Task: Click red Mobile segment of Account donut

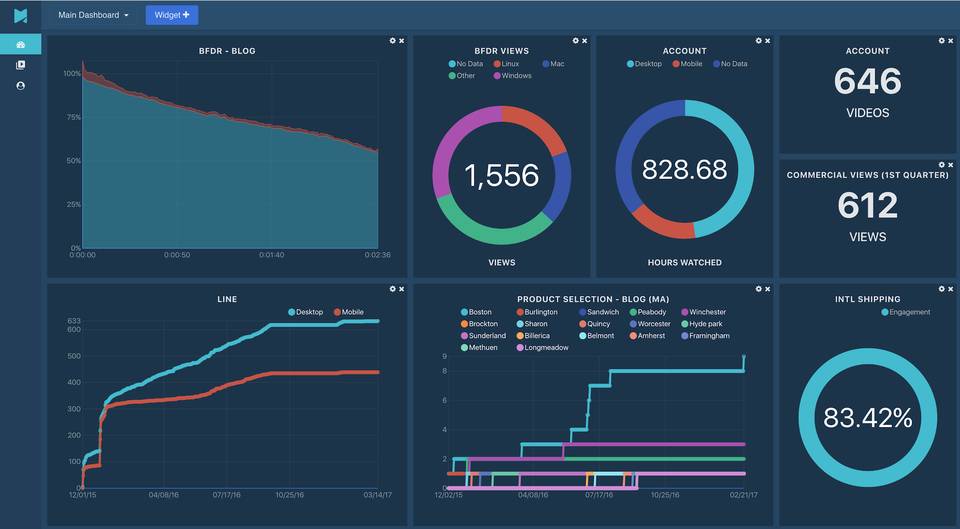Action: point(665,225)
